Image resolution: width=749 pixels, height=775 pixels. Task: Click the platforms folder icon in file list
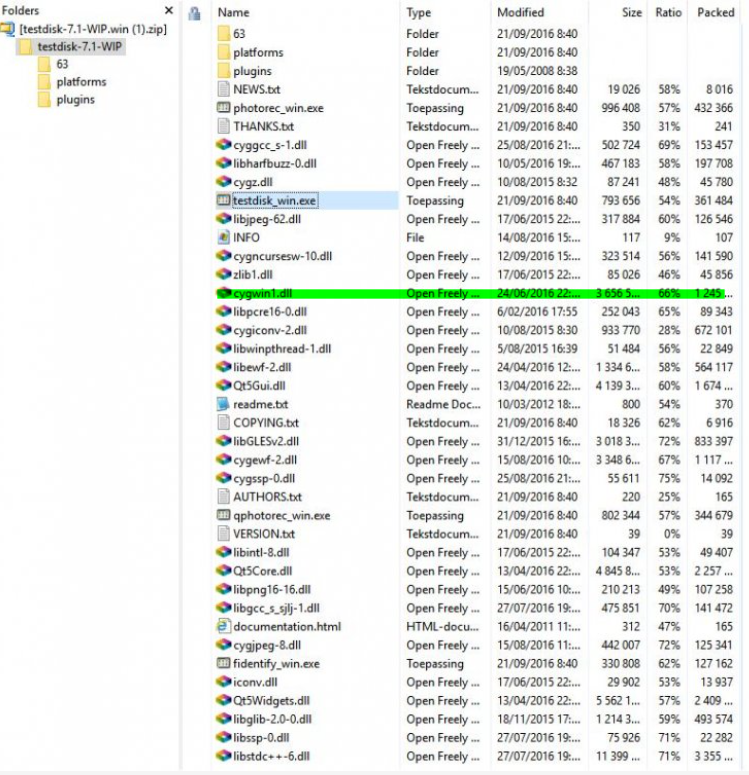click(223, 52)
